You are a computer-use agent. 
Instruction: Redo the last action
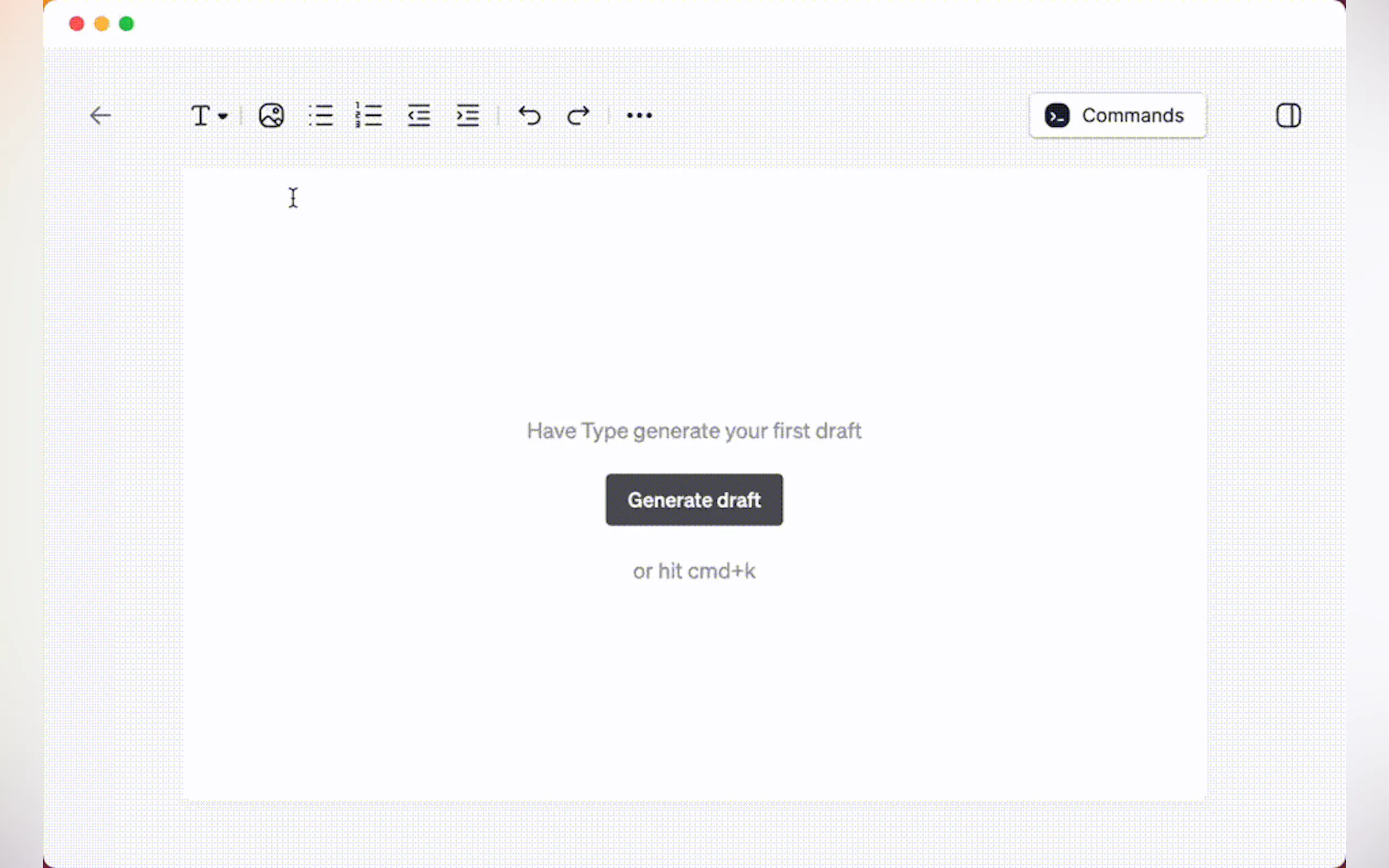pyautogui.click(x=577, y=115)
